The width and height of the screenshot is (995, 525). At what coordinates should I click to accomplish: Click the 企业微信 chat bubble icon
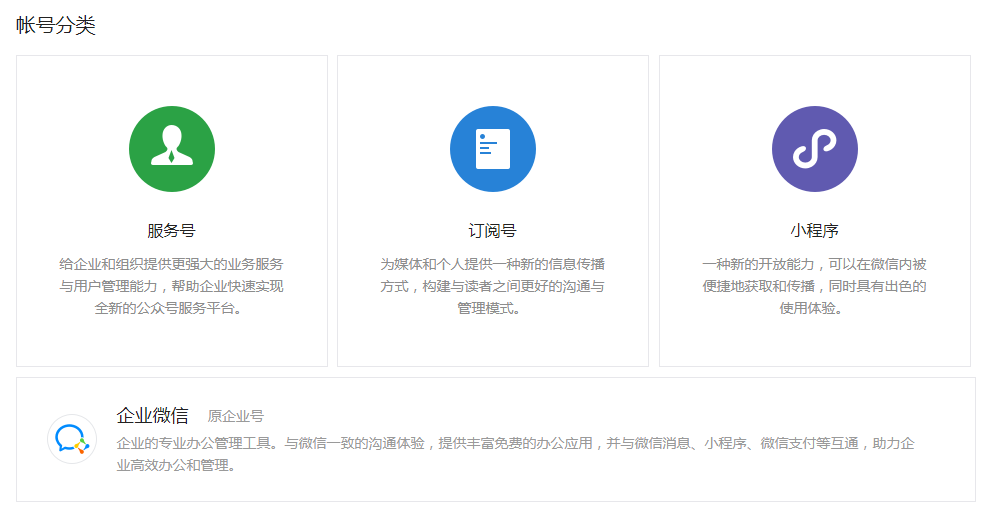pos(72,439)
